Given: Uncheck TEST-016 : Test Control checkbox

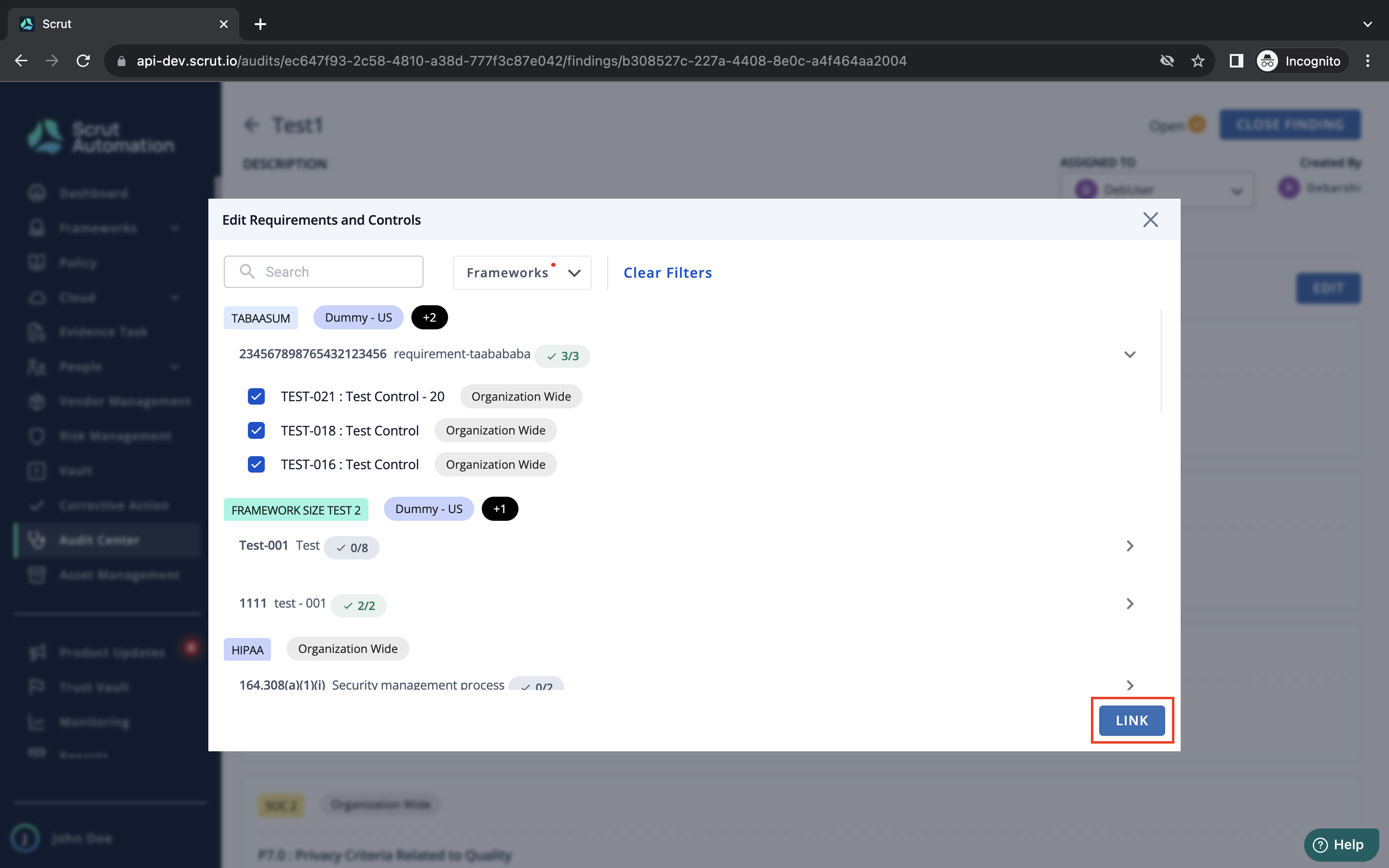Looking at the screenshot, I should (256, 464).
